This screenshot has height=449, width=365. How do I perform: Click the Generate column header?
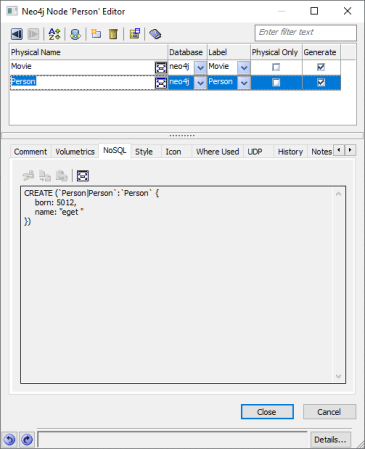(321, 52)
